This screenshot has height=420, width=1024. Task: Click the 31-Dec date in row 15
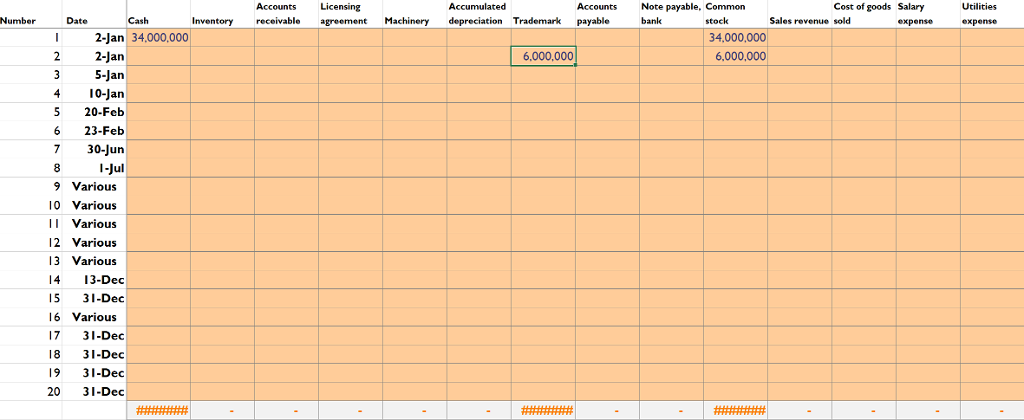[x=95, y=299]
